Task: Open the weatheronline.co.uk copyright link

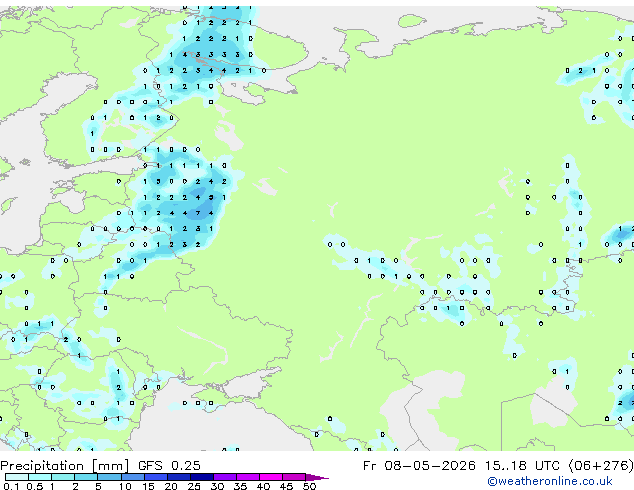Action: [x=549, y=481]
